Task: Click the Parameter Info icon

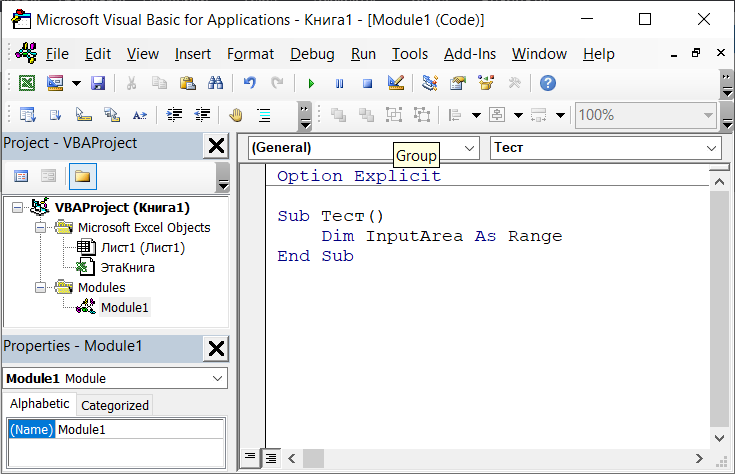Action: pos(112,115)
